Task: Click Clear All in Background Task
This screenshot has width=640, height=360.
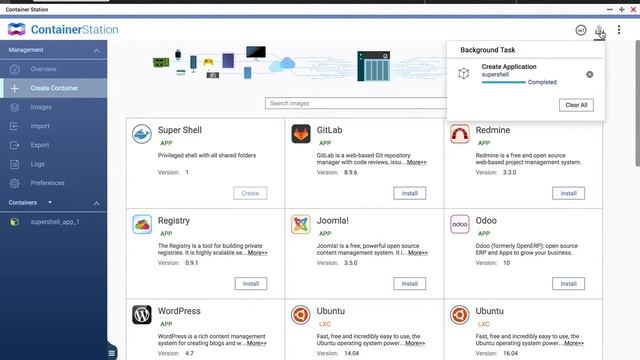Action: (576, 105)
